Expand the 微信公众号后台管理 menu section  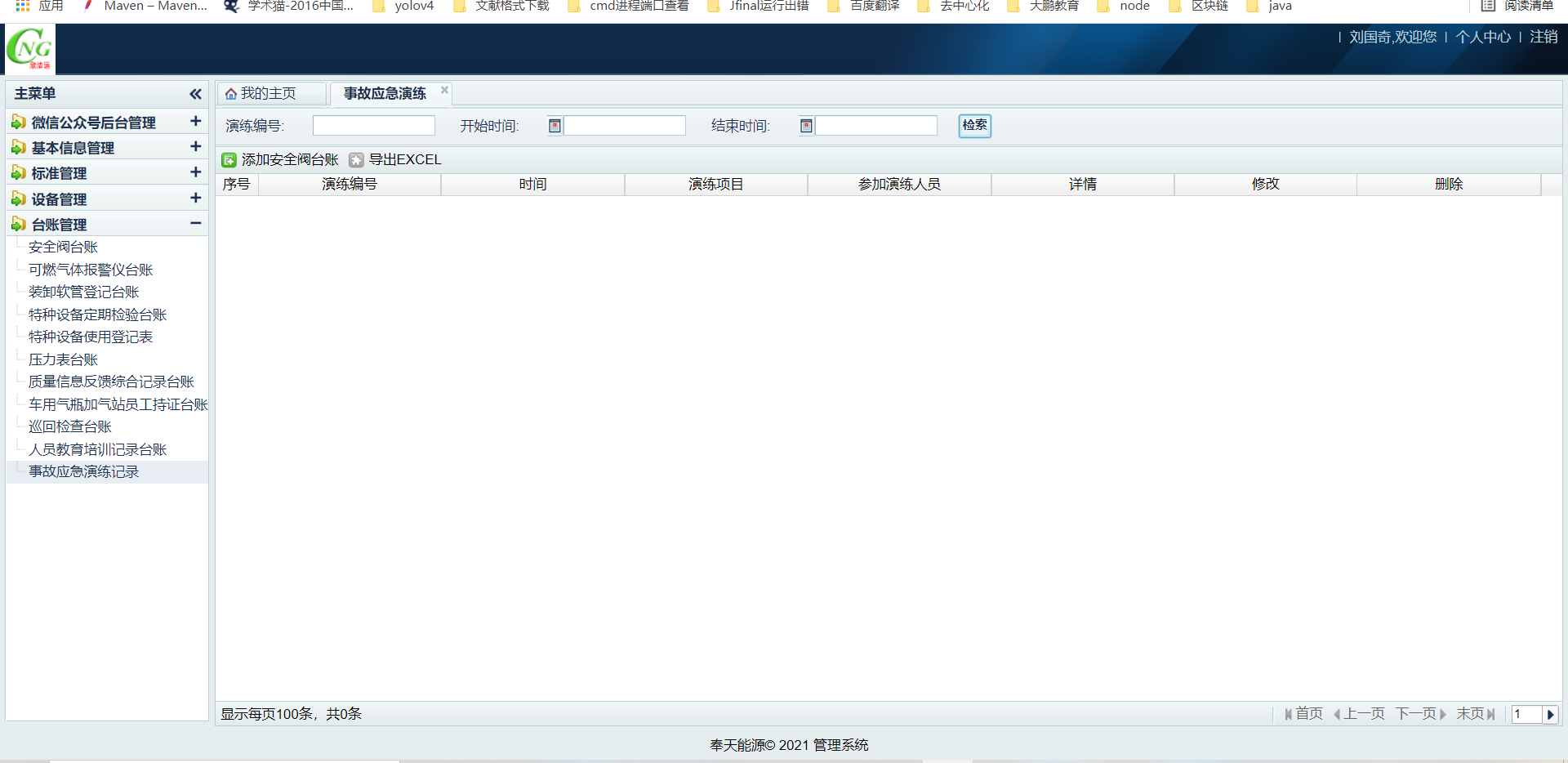(195, 122)
